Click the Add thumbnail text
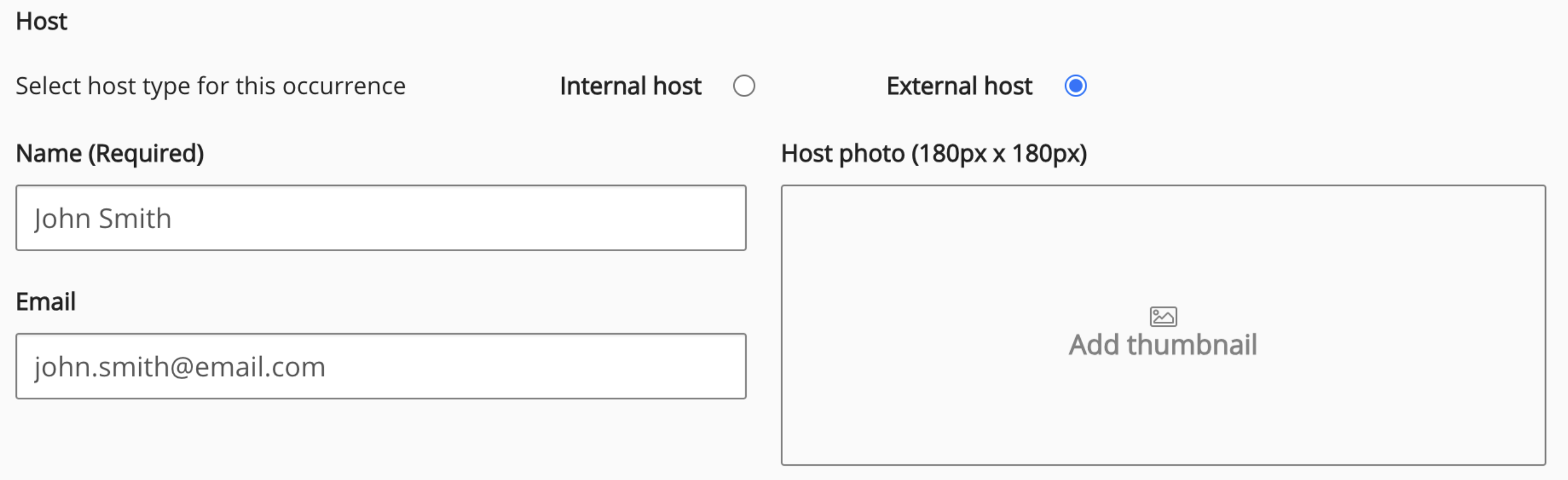This screenshot has width=1568, height=480. point(1162,345)
